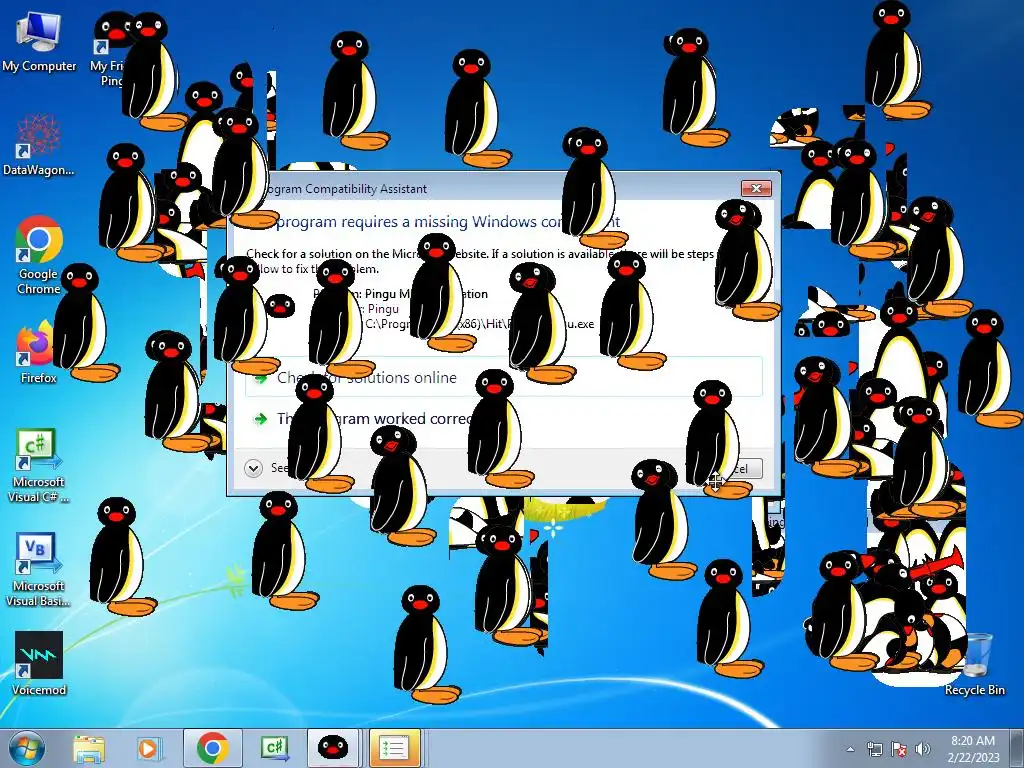1024x768 pixels.
Task: Open the clock showing 8:20 AM
Action: point(973,748)
